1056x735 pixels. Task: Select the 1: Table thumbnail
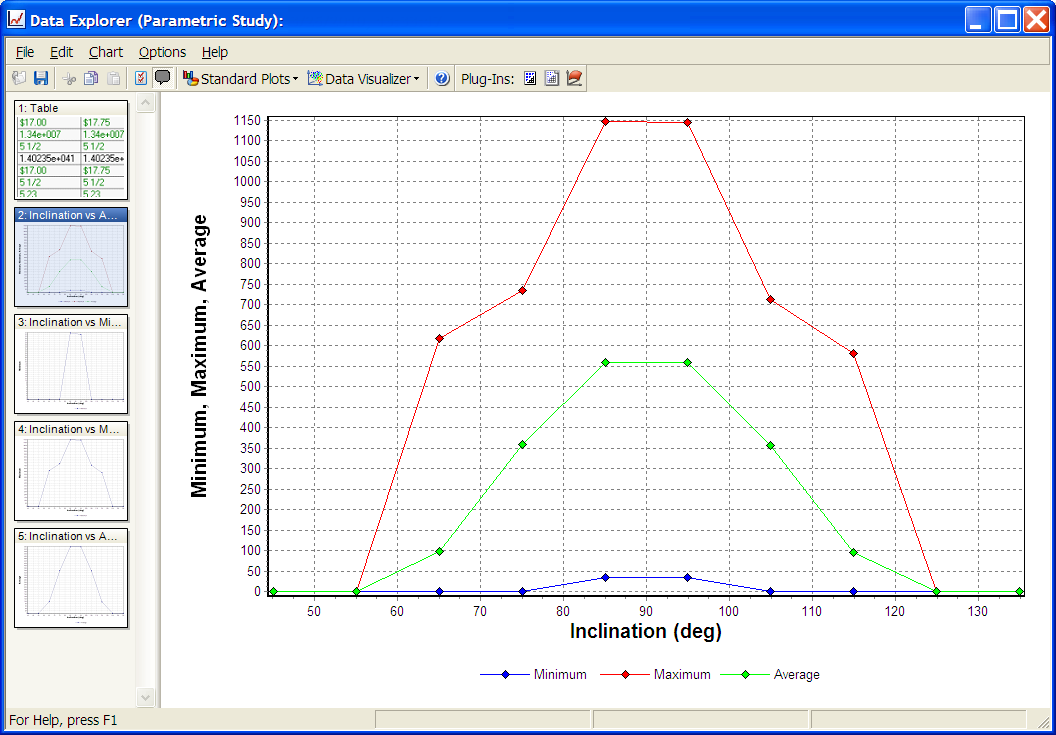click(71, 148)
